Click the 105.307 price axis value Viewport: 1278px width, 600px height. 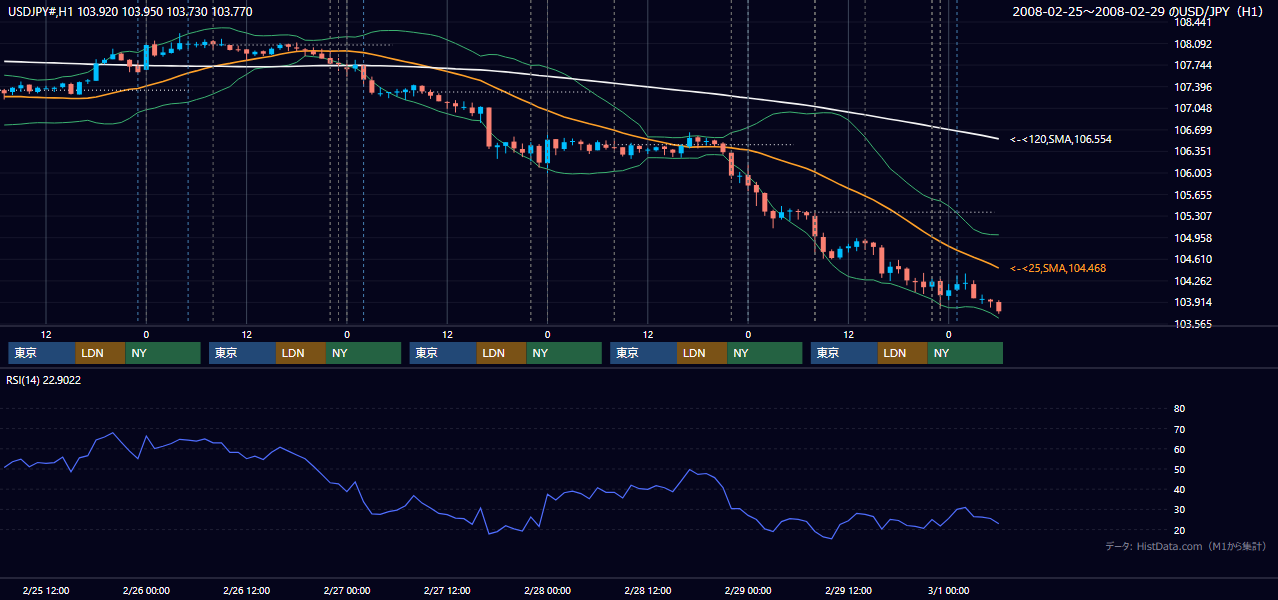pos(1194,216)
